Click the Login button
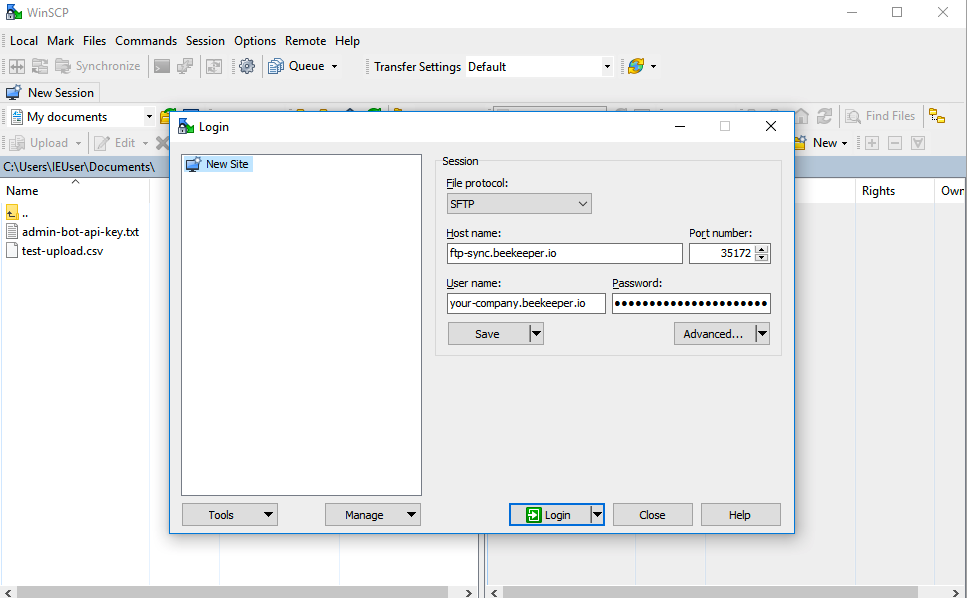 [551, 514]
